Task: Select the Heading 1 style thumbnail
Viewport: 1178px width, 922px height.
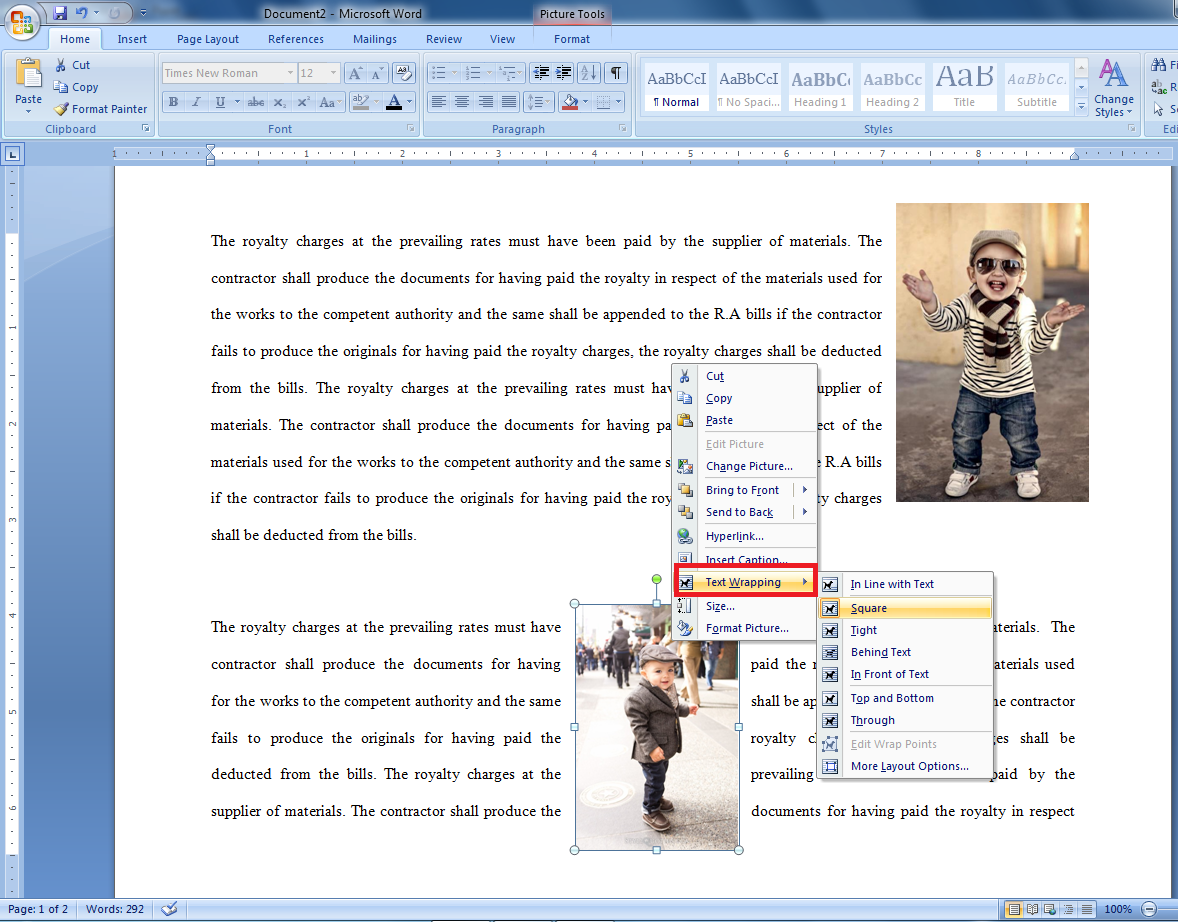Action: (x=820, y=88)
